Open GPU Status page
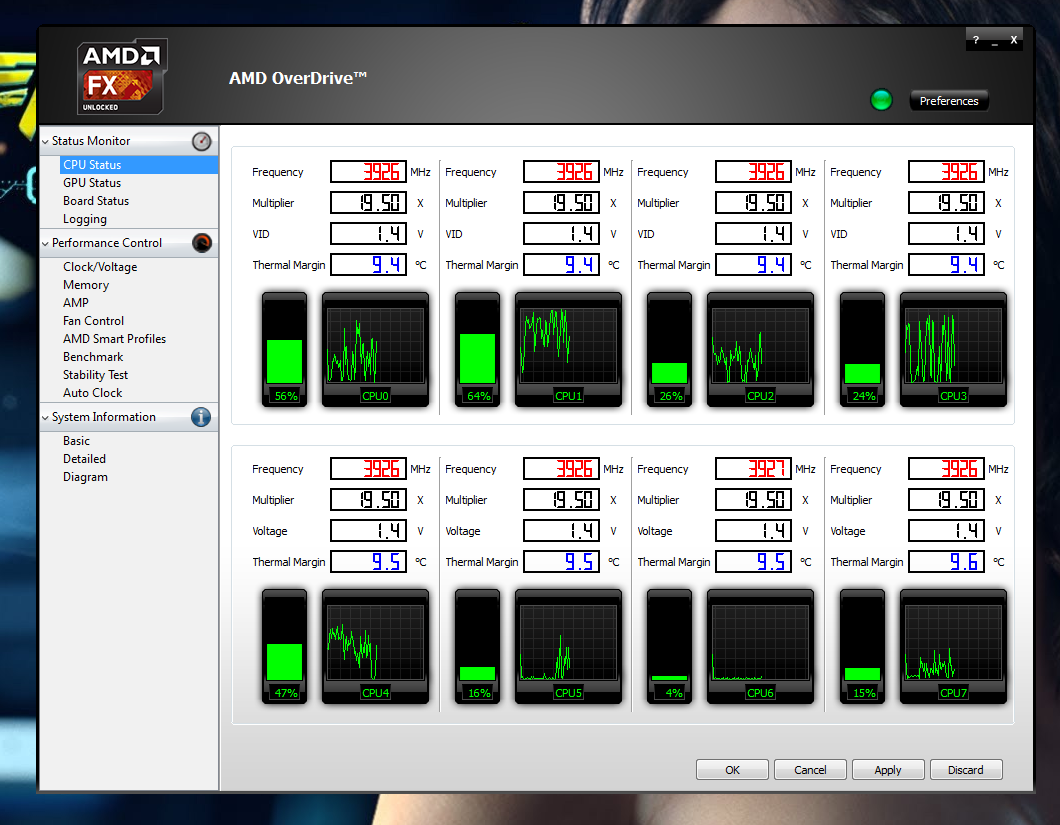1060x825 pixels. click(92, 183)
